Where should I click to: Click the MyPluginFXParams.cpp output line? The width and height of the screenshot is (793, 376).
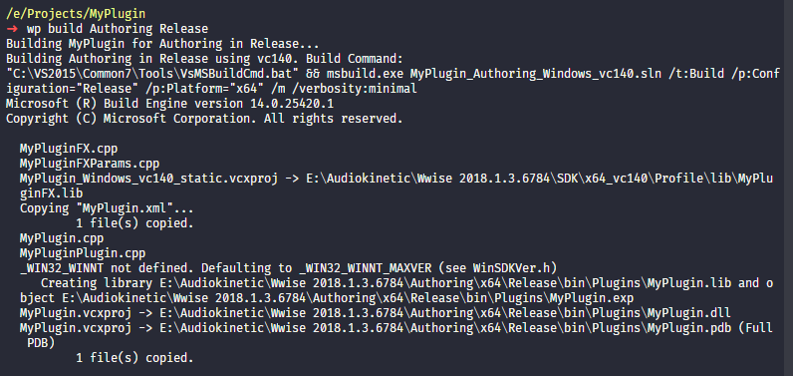click(x=90, y=163)
